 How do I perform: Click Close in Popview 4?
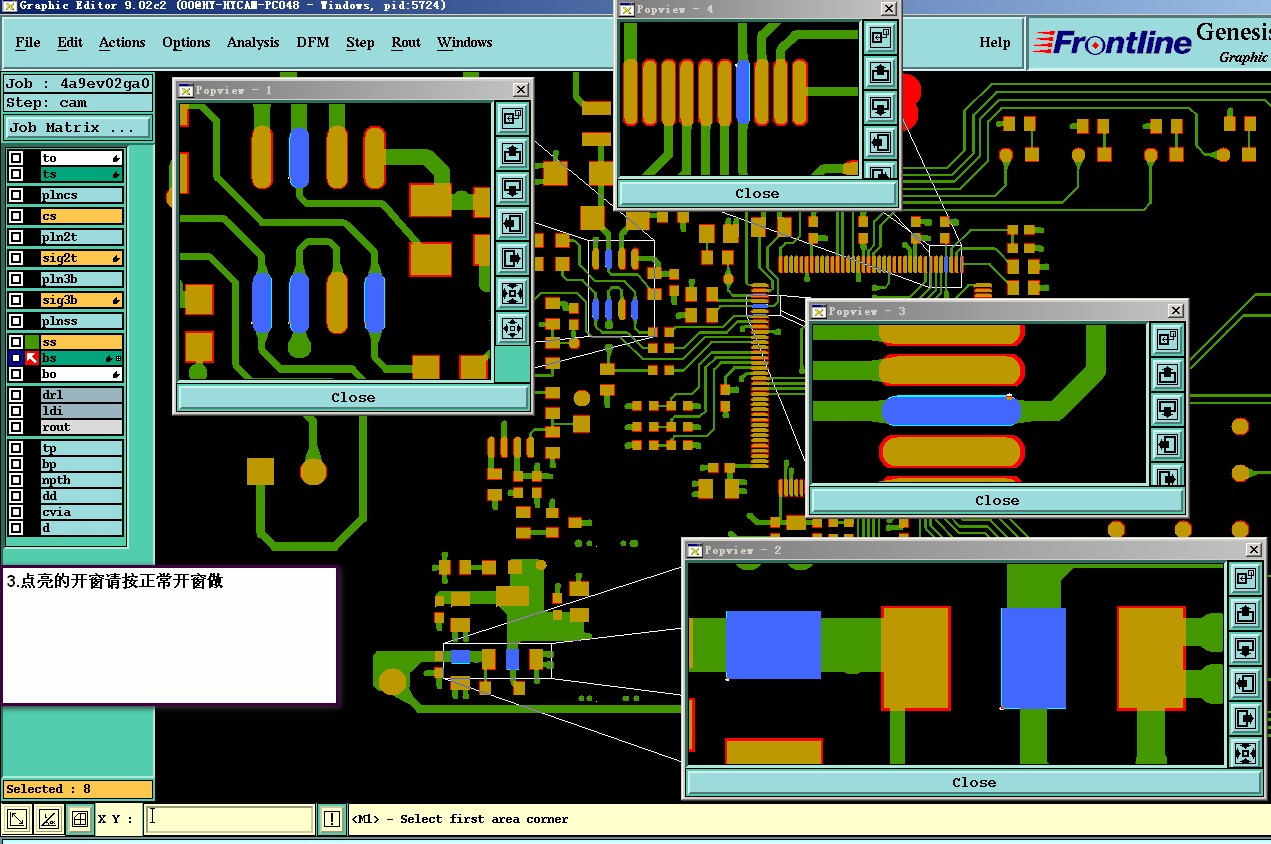tap(757, 193)
